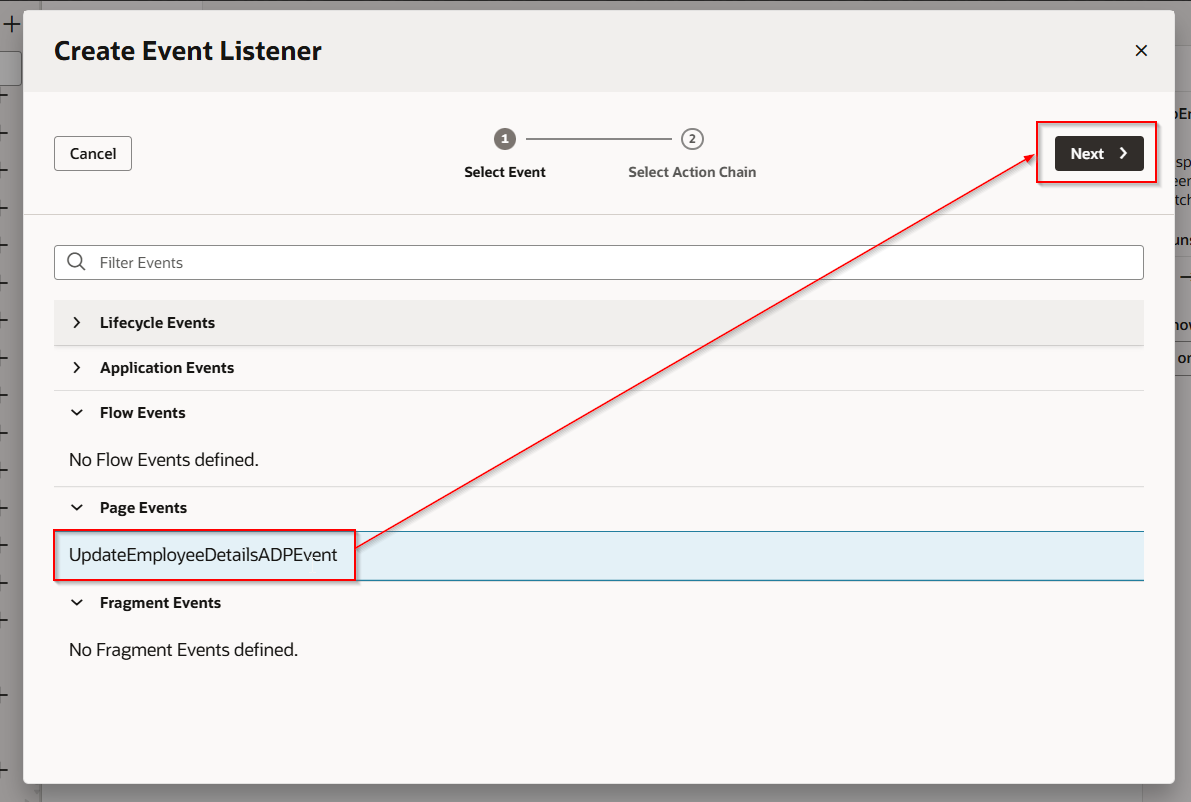Click the Page Events header label
The width and height of the screenshot is (1191, 802).
point(143,508)
